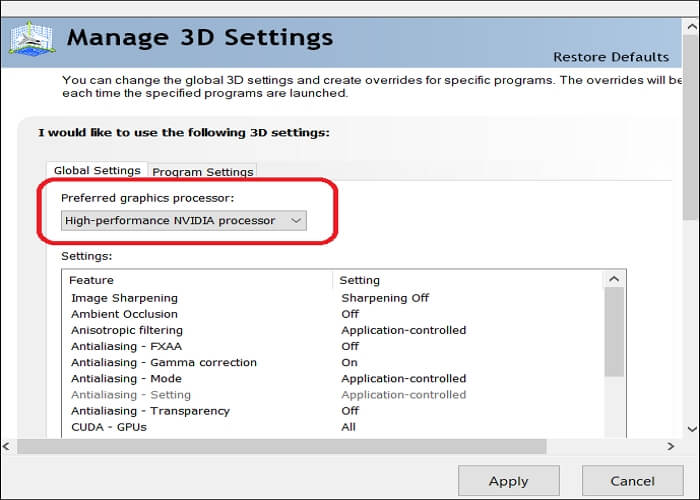
Task: Click the horizontal scrollbar left arrow
Action: [x=8, y=446]
